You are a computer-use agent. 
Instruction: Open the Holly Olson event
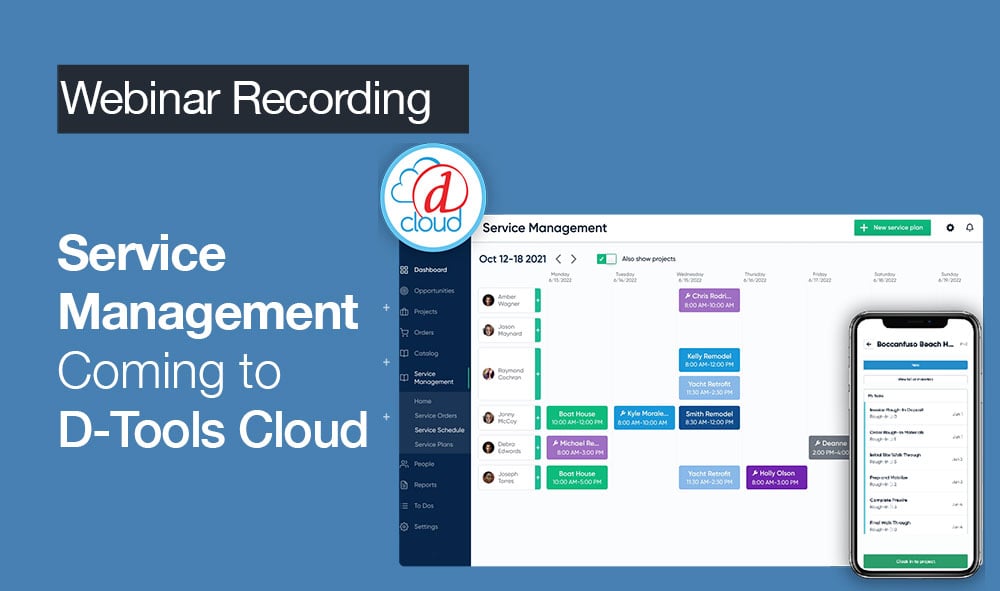click(777, 478)
